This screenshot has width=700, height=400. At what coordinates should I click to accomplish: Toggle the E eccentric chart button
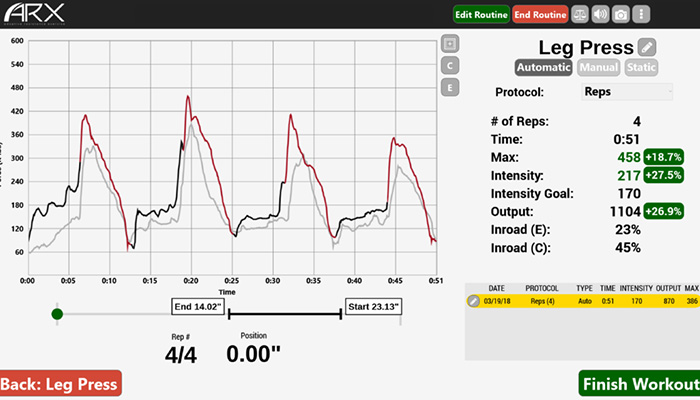(x=451, y=87)
